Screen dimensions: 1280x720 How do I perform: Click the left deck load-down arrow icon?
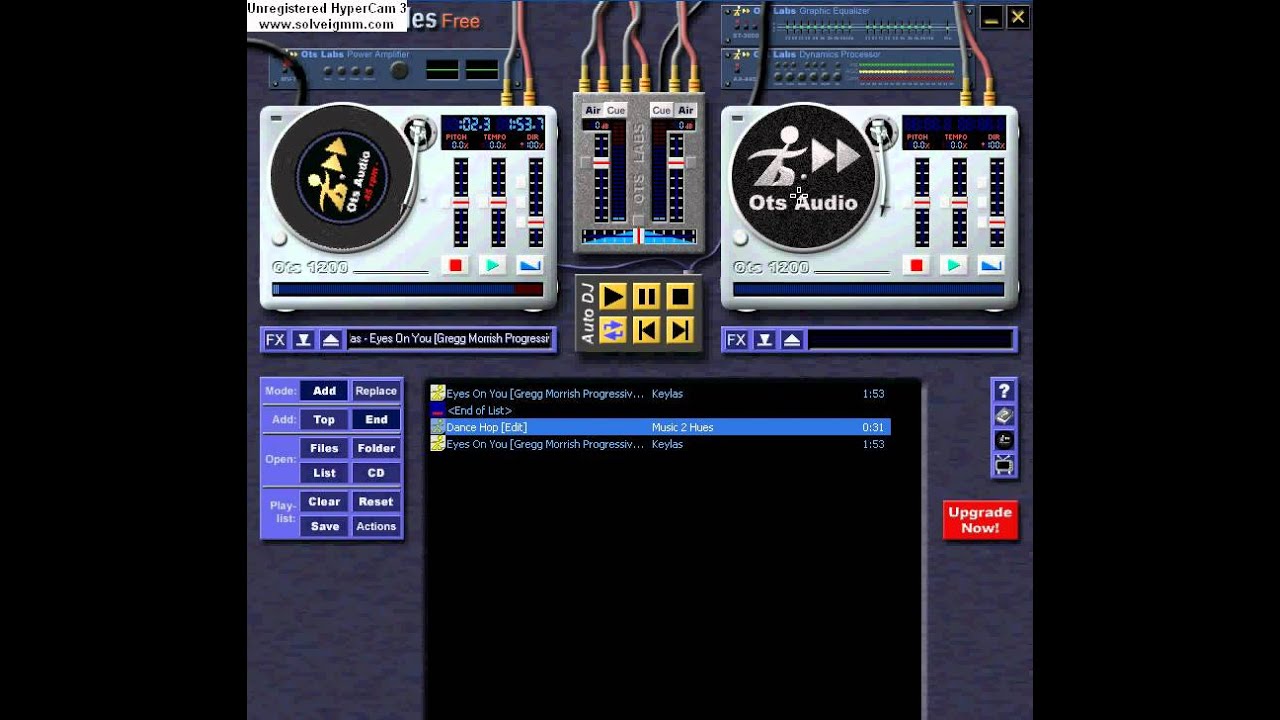(x=303, y=340)
